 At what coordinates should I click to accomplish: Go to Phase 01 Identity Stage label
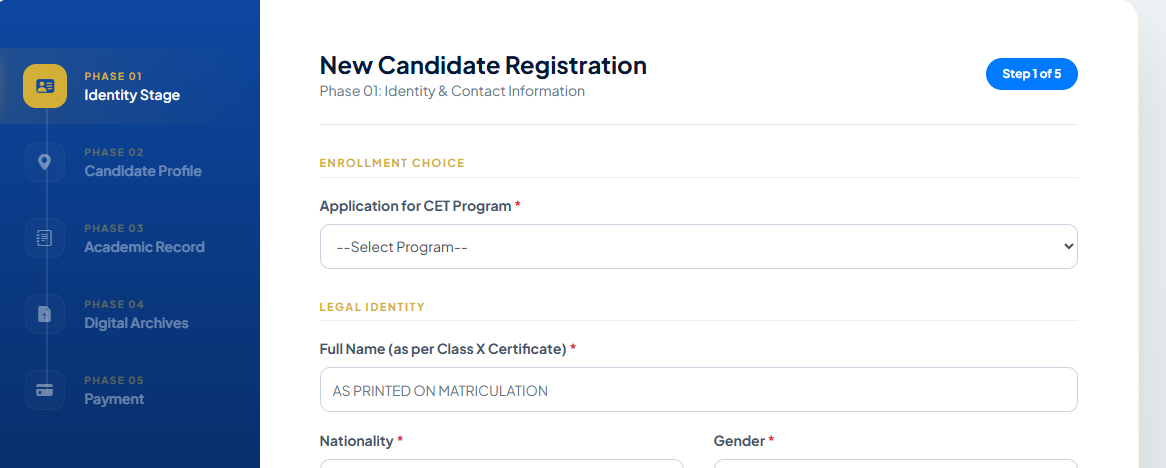click(x=131, y=95)
